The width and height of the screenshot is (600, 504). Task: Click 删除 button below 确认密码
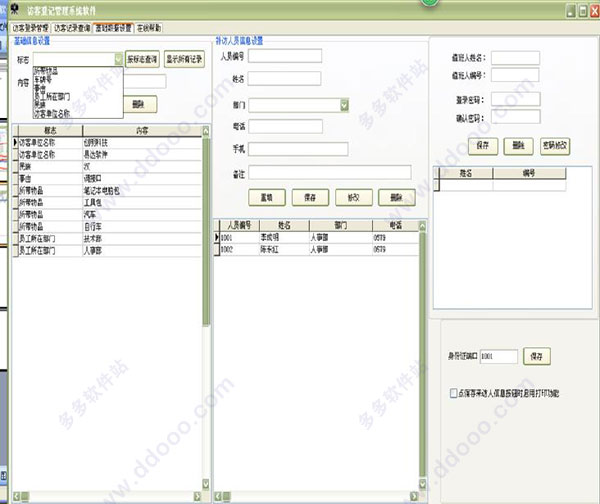pos(518,146)
